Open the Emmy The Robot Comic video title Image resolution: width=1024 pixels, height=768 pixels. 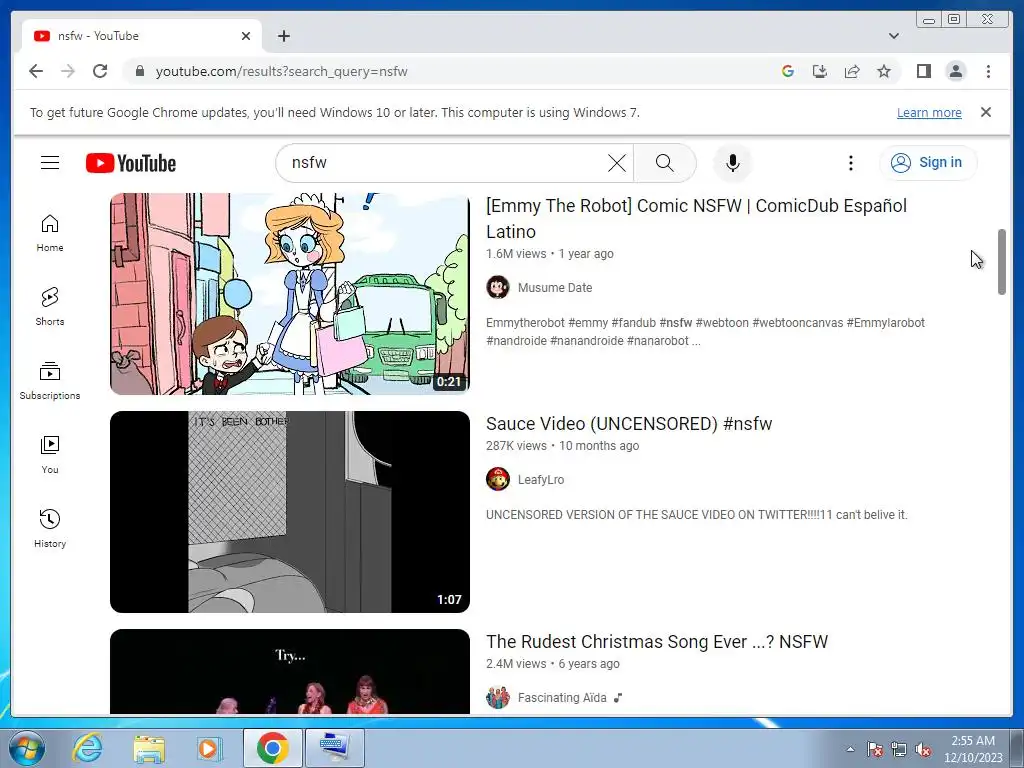coord(696,218)
